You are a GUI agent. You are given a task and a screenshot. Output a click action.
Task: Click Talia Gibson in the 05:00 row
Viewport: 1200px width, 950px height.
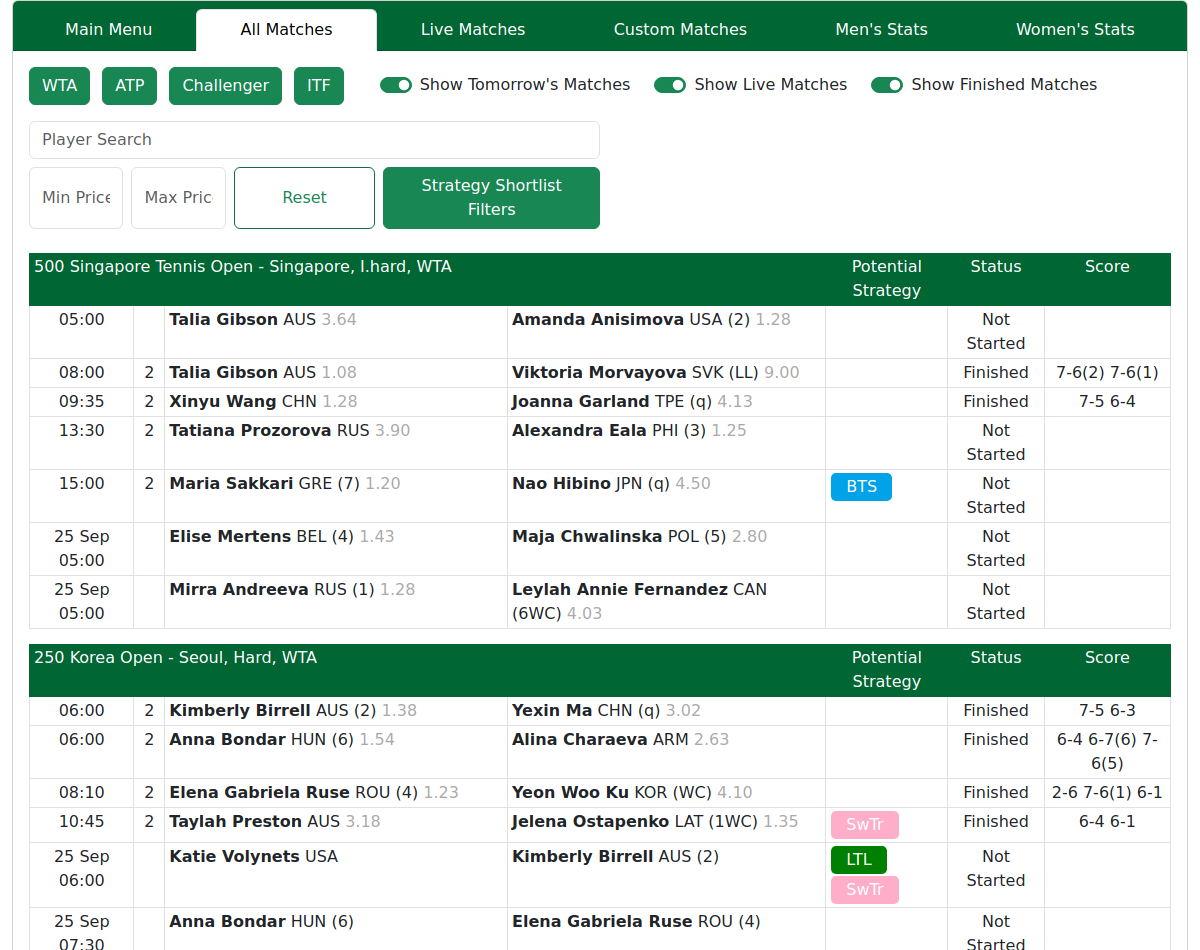223,320
